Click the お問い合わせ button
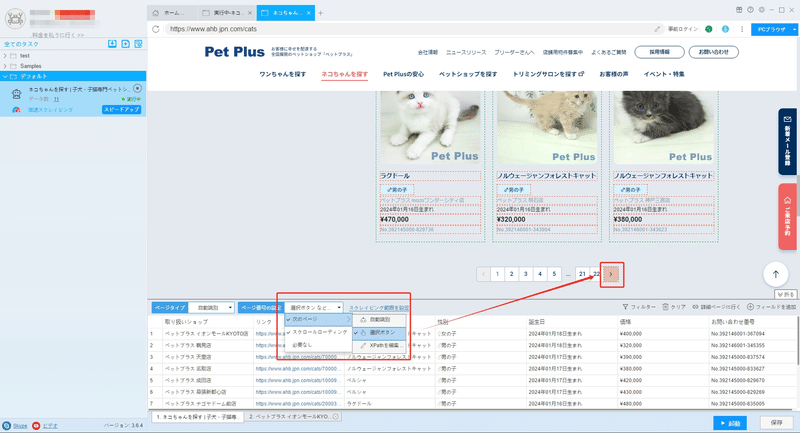 [x=713, y=52]
